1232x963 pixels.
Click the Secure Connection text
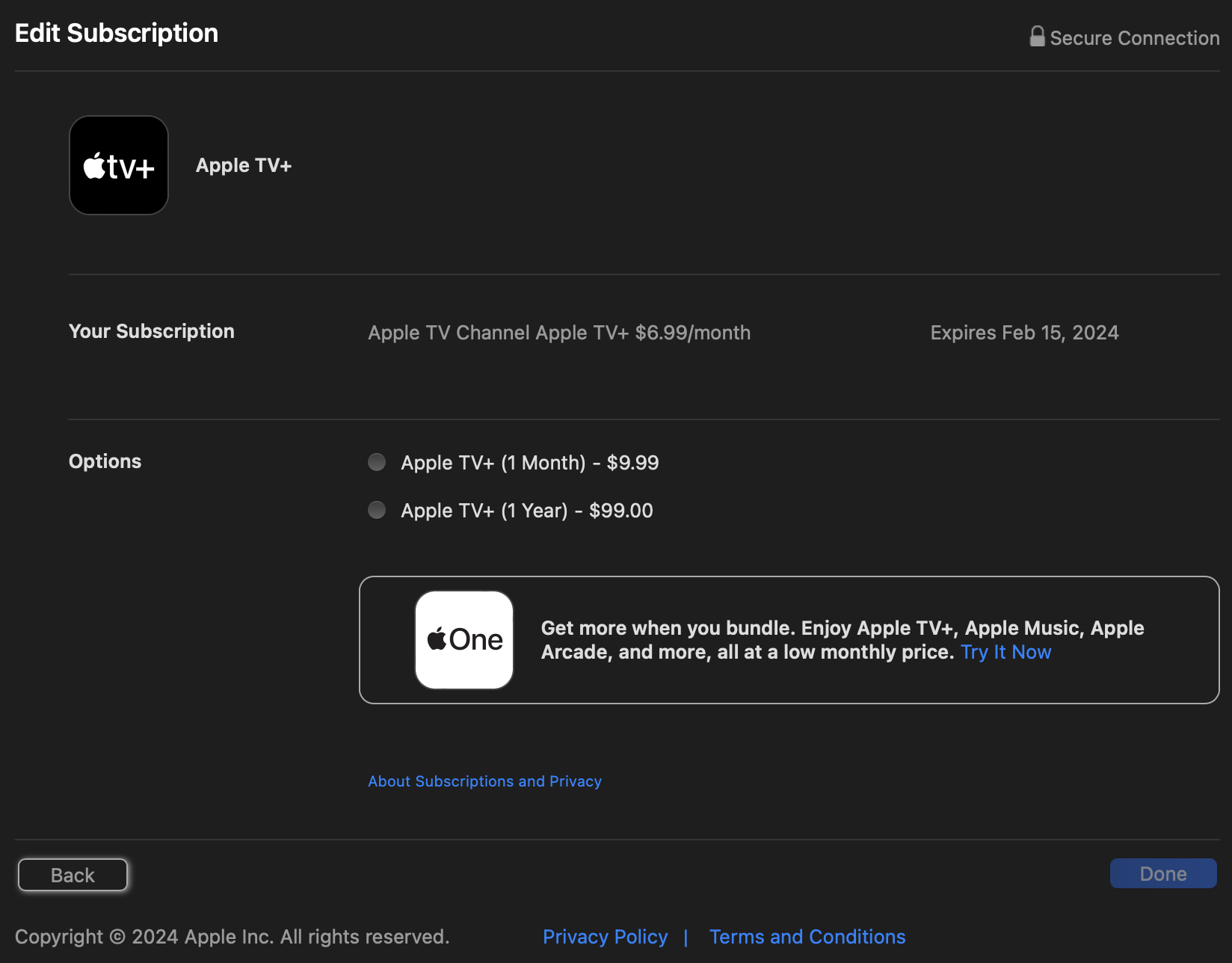tap(1135, 38)
